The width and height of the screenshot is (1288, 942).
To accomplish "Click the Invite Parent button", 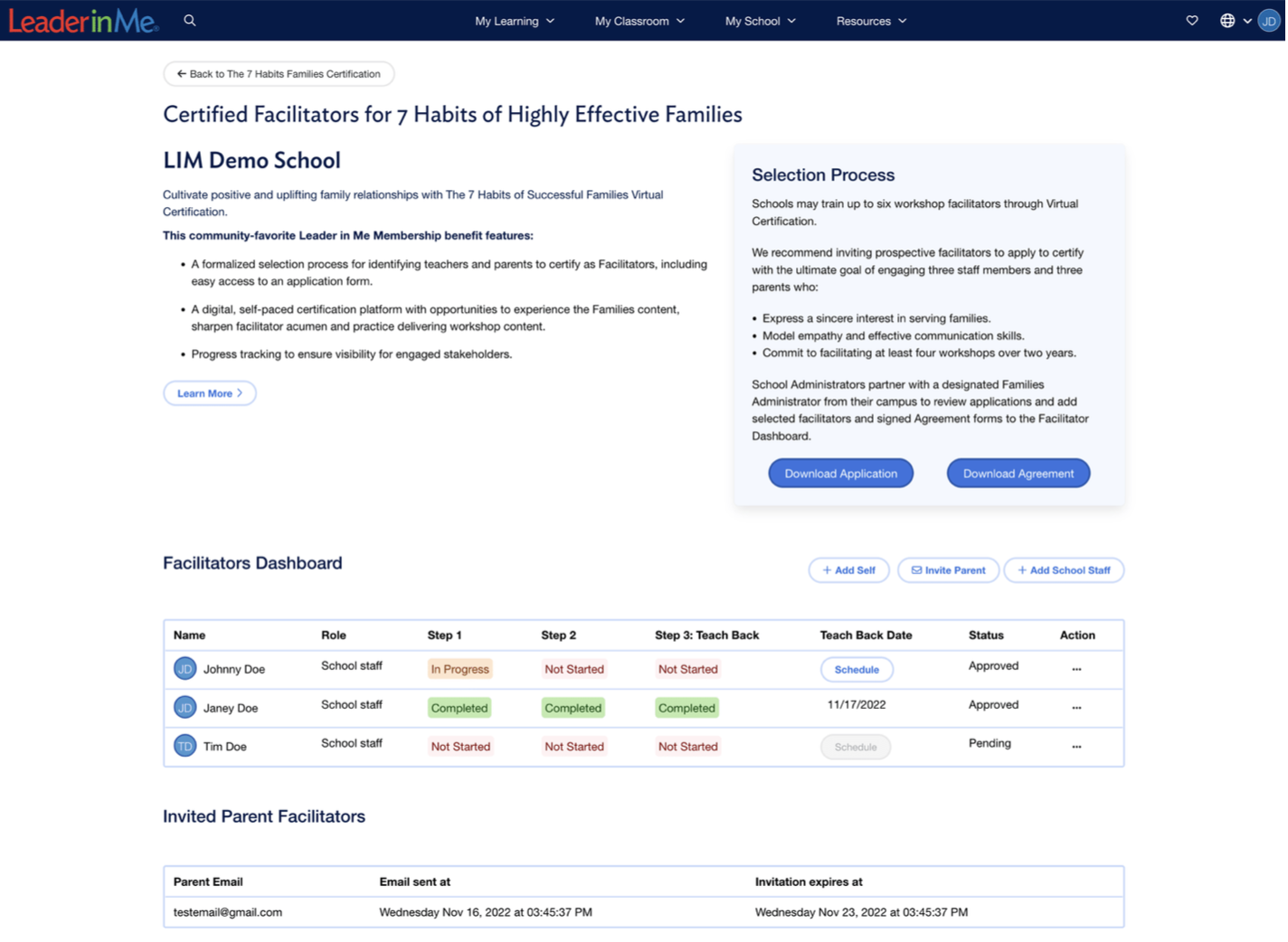I will [948, 570].
